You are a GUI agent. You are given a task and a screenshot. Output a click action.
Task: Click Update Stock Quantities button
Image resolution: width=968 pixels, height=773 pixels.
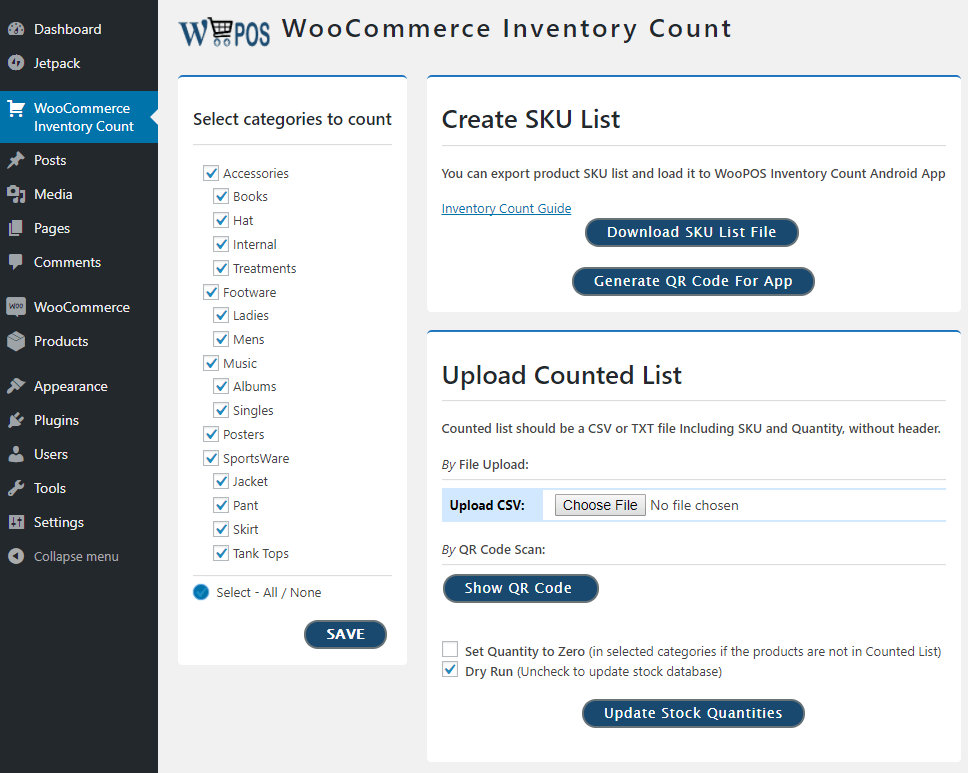click(693, 713)
